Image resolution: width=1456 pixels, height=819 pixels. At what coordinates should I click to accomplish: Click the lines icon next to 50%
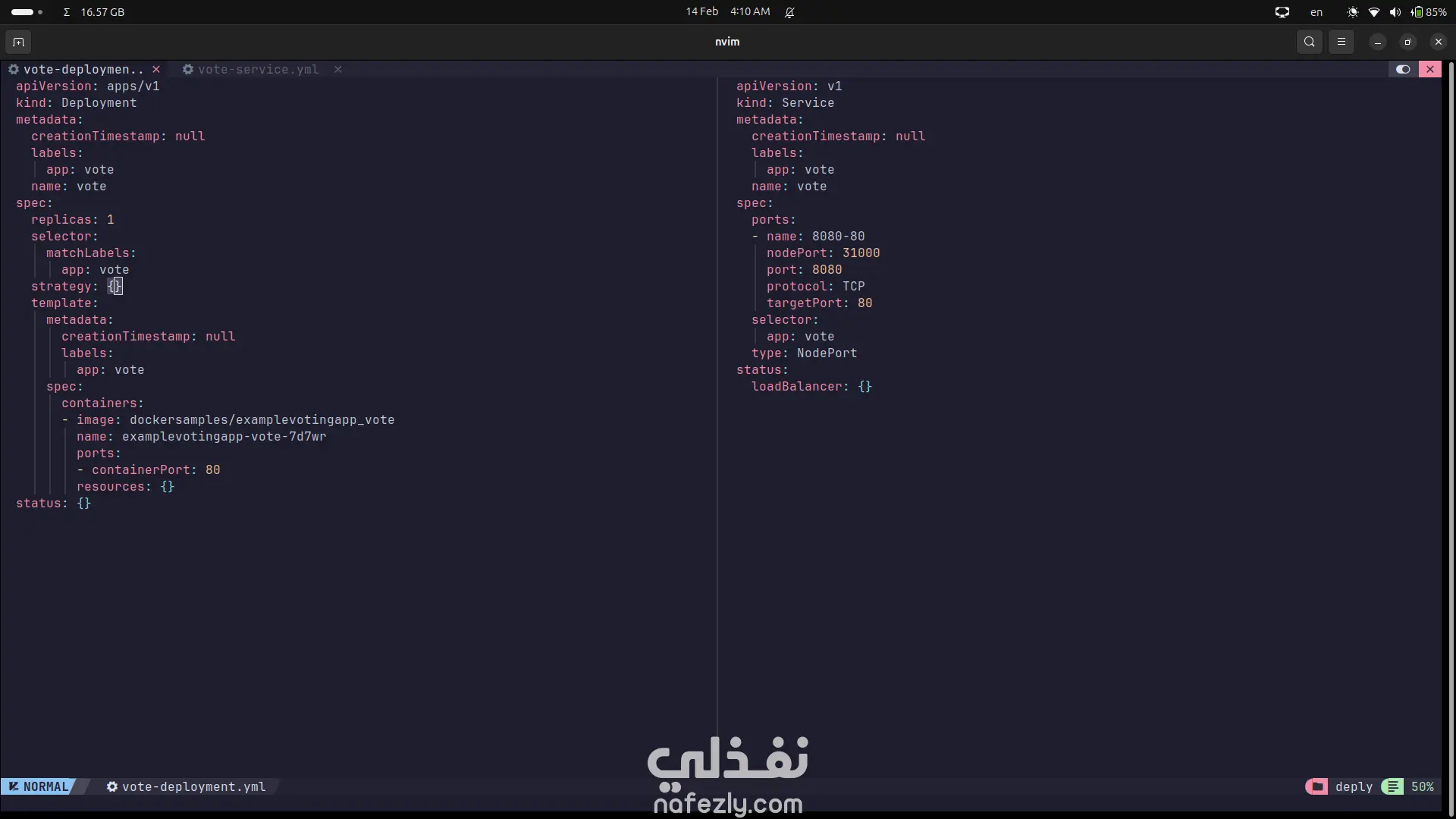click(x=1392, y=786)
